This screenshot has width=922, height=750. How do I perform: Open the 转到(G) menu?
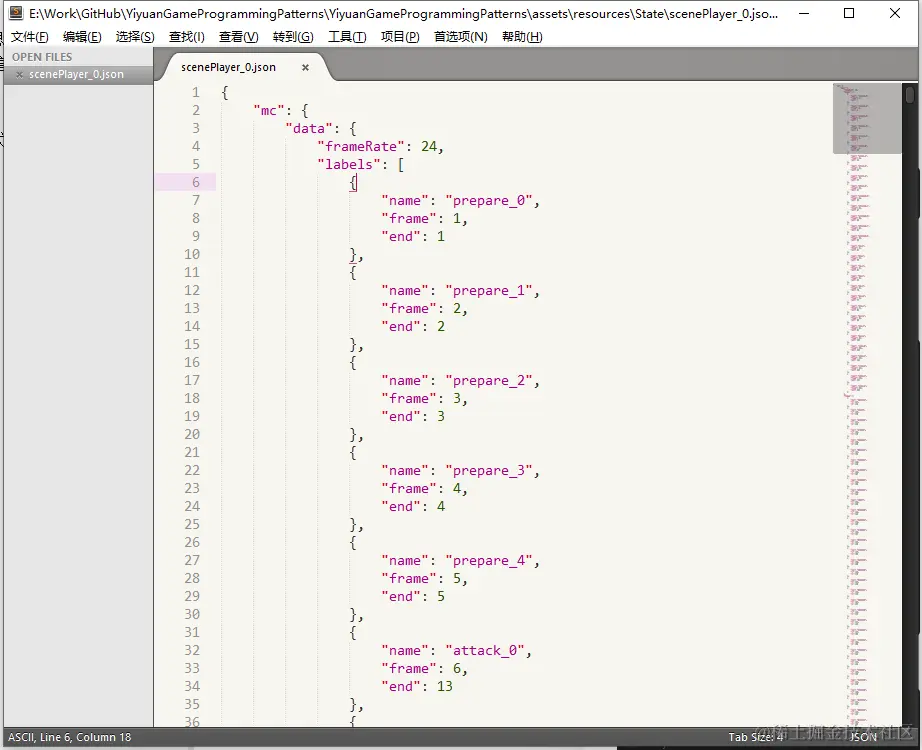click(293, 37)
